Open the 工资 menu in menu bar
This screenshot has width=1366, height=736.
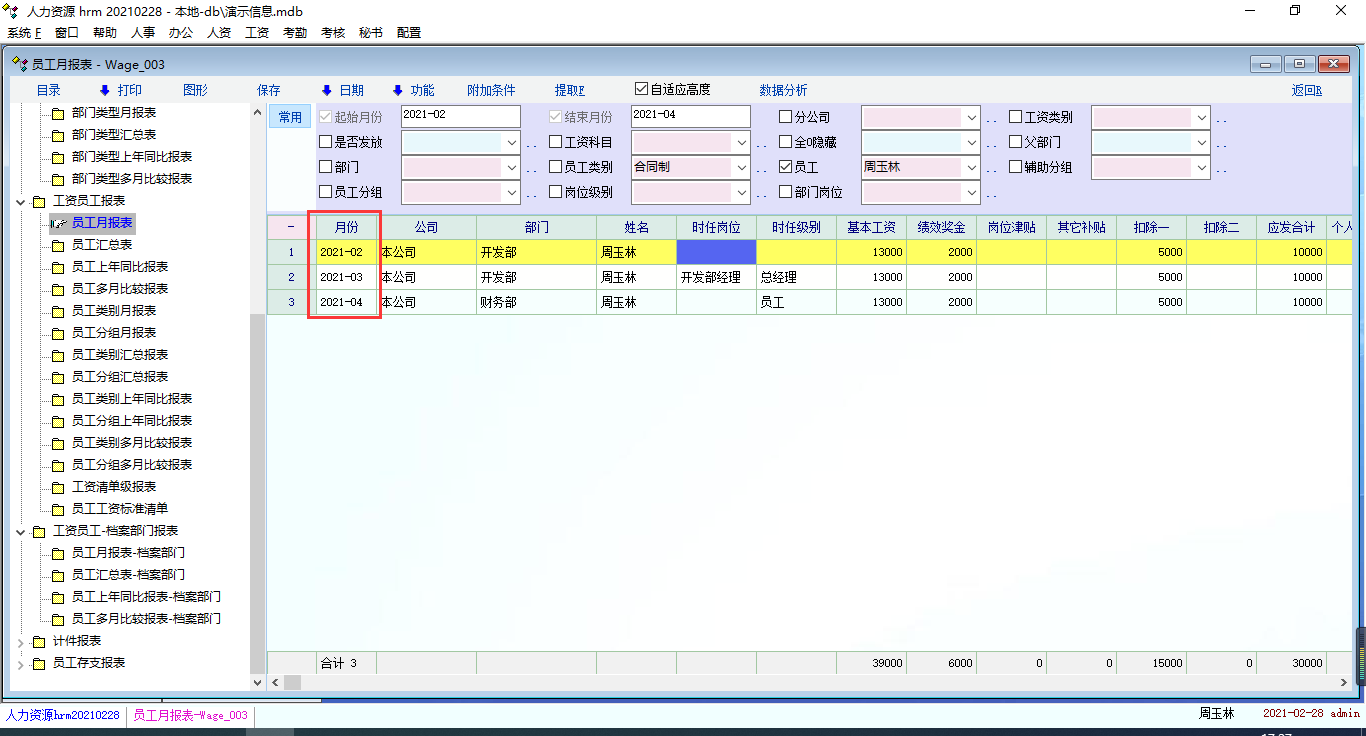coord(257,32)
